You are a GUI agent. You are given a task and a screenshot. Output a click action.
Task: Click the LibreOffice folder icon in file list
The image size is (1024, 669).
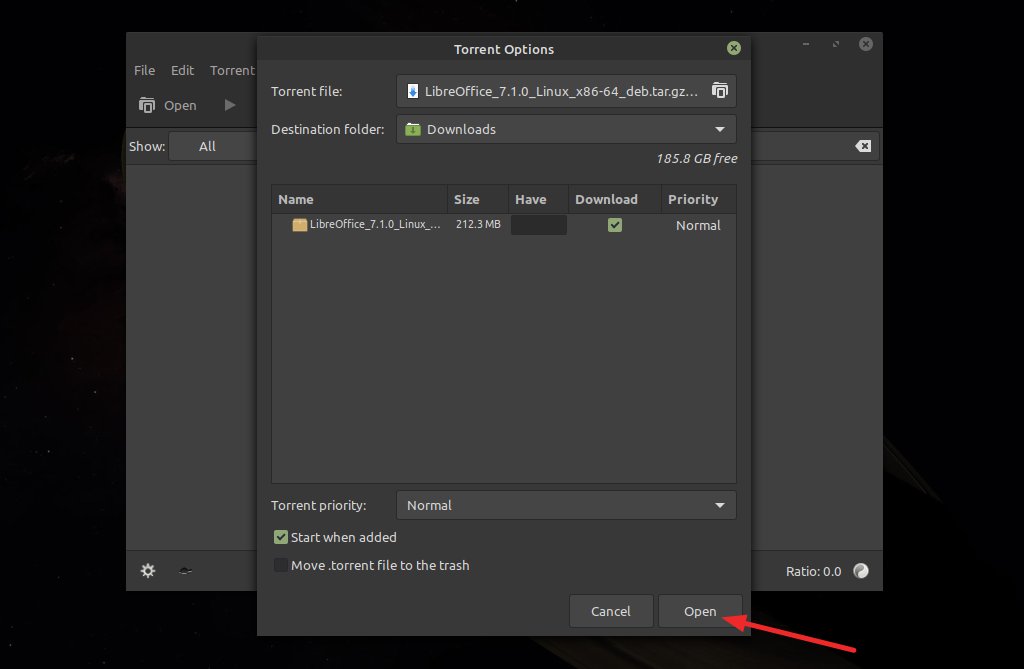point(300,225)
